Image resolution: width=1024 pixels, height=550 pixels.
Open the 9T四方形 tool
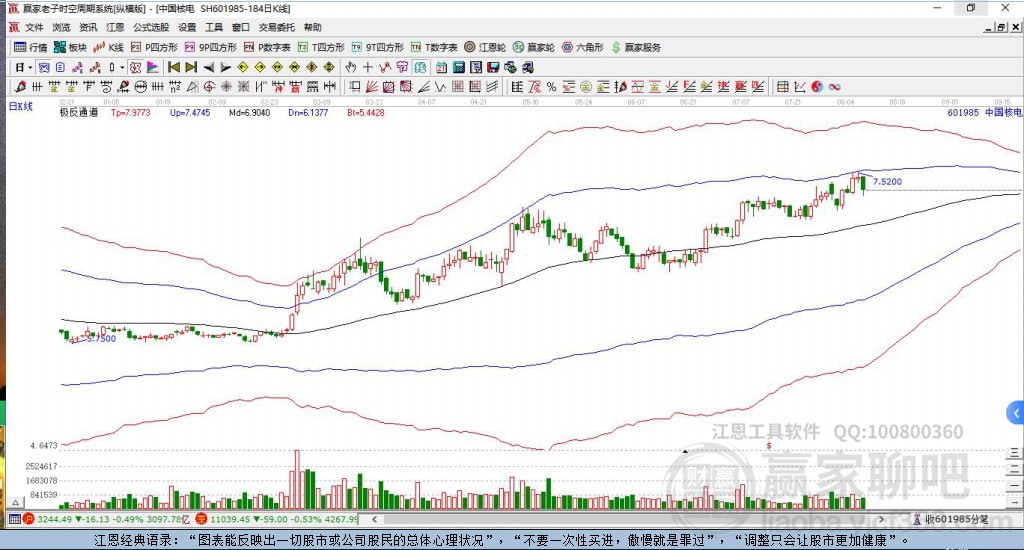(x=377, y=47)
